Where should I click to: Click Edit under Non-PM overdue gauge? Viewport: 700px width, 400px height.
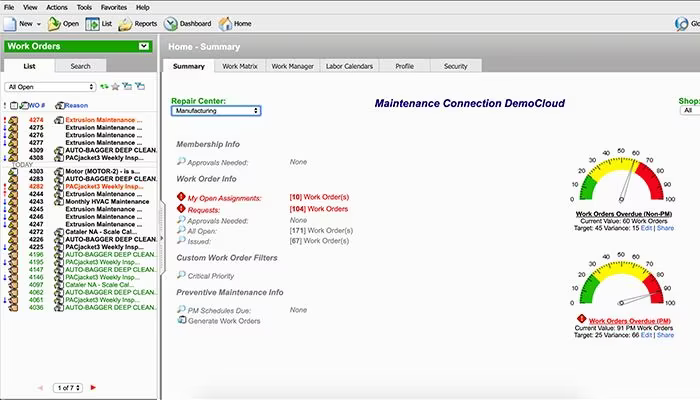point(646,228)
